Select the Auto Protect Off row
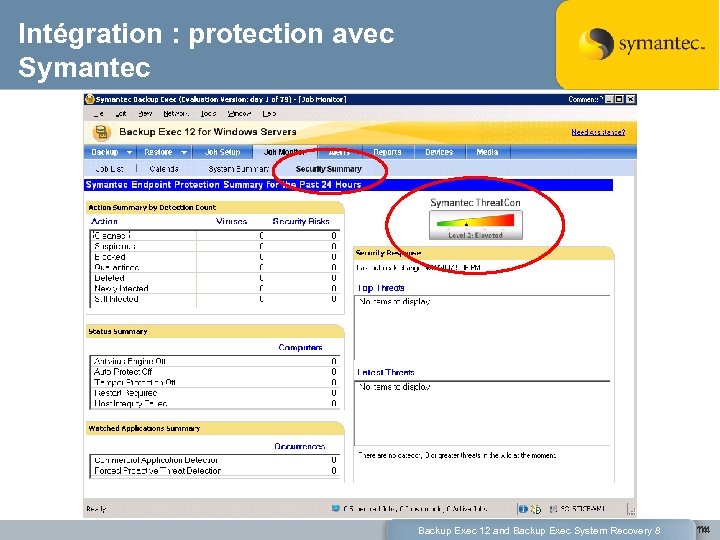 pos(215,371)
